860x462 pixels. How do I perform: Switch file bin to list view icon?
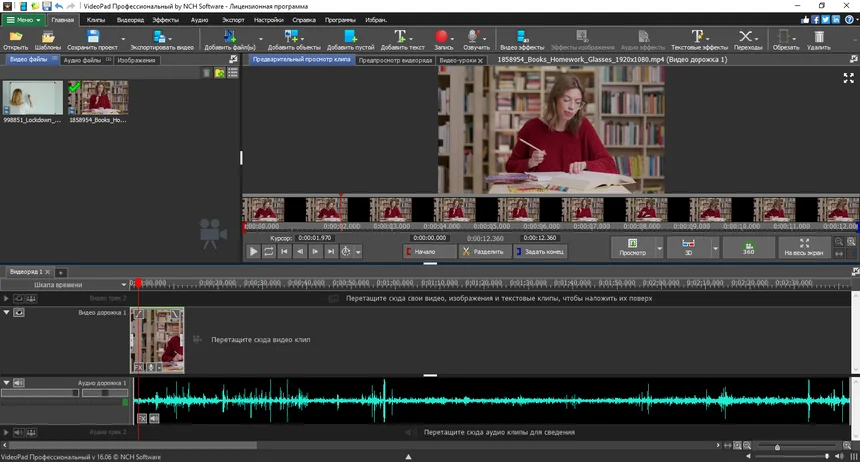point(233,73)
